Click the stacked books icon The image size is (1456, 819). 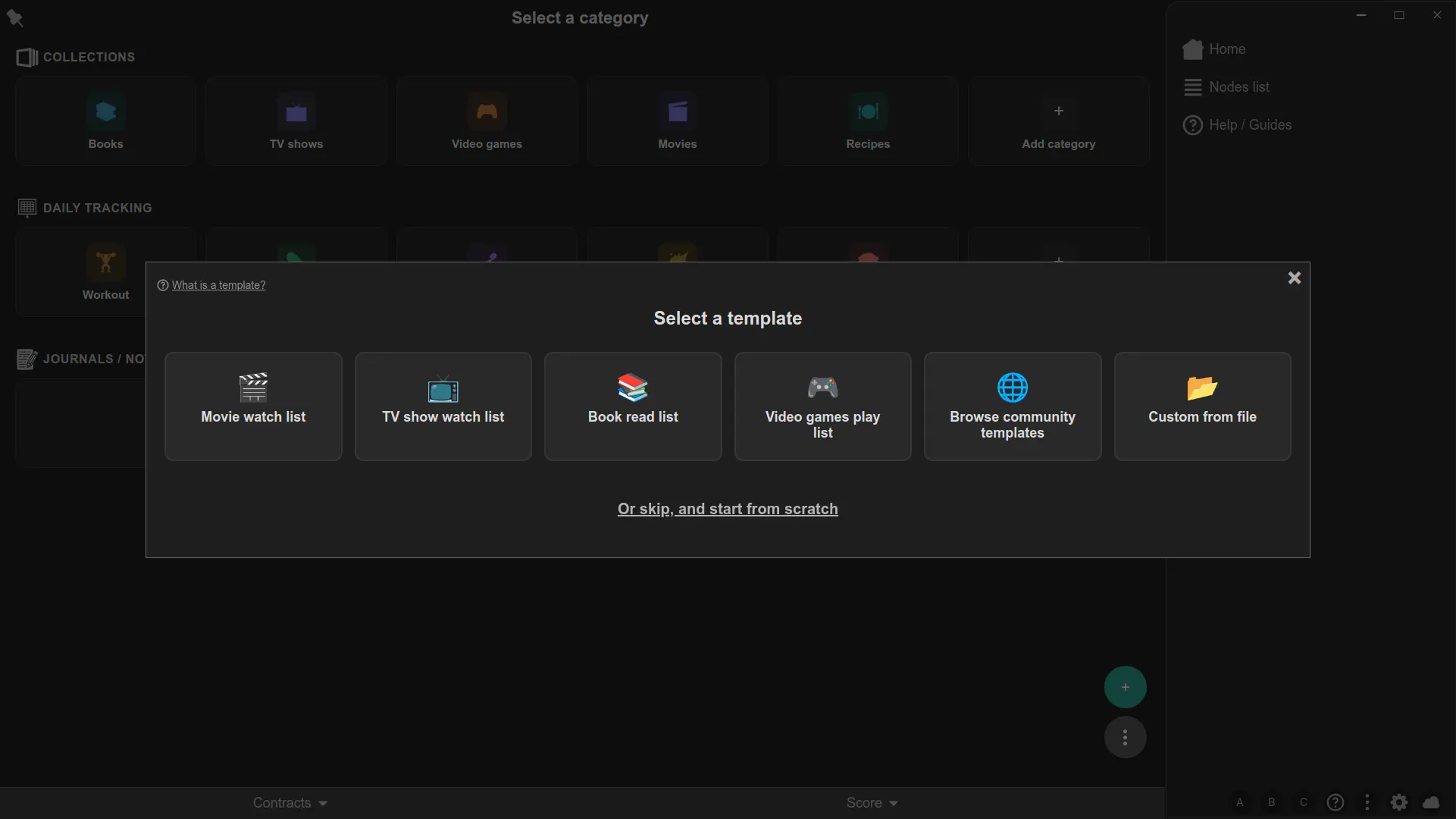coord(633,388)
